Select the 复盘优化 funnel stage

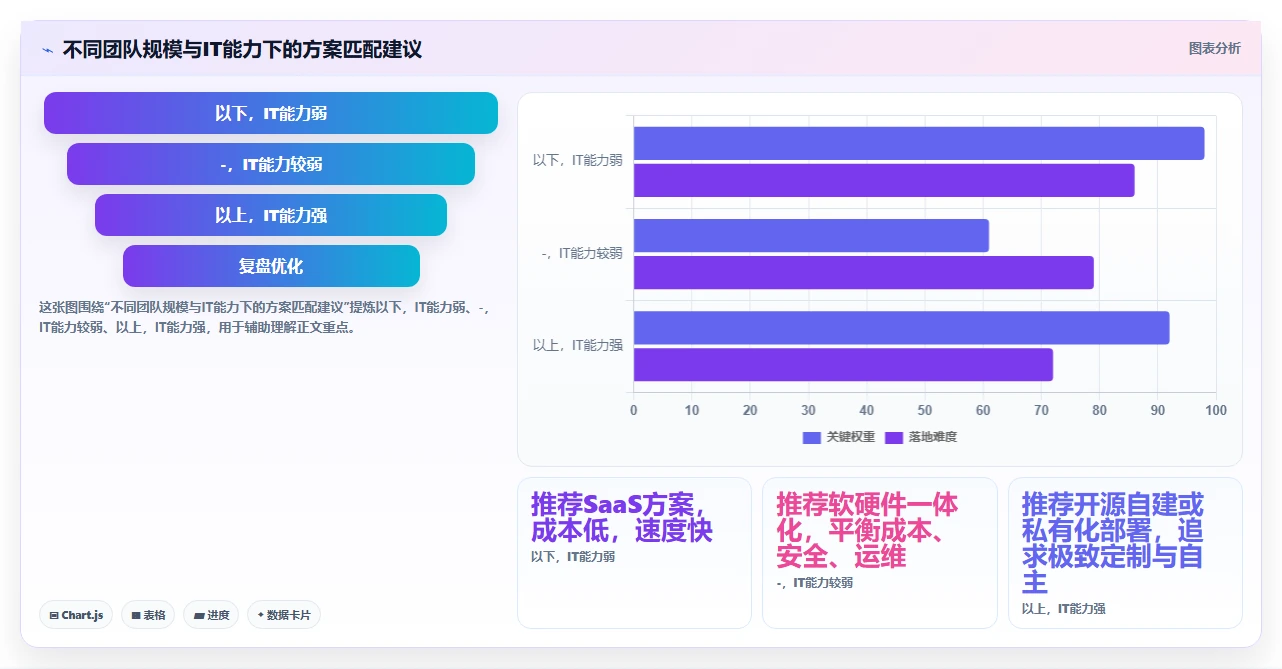click(x=271, y=266)
